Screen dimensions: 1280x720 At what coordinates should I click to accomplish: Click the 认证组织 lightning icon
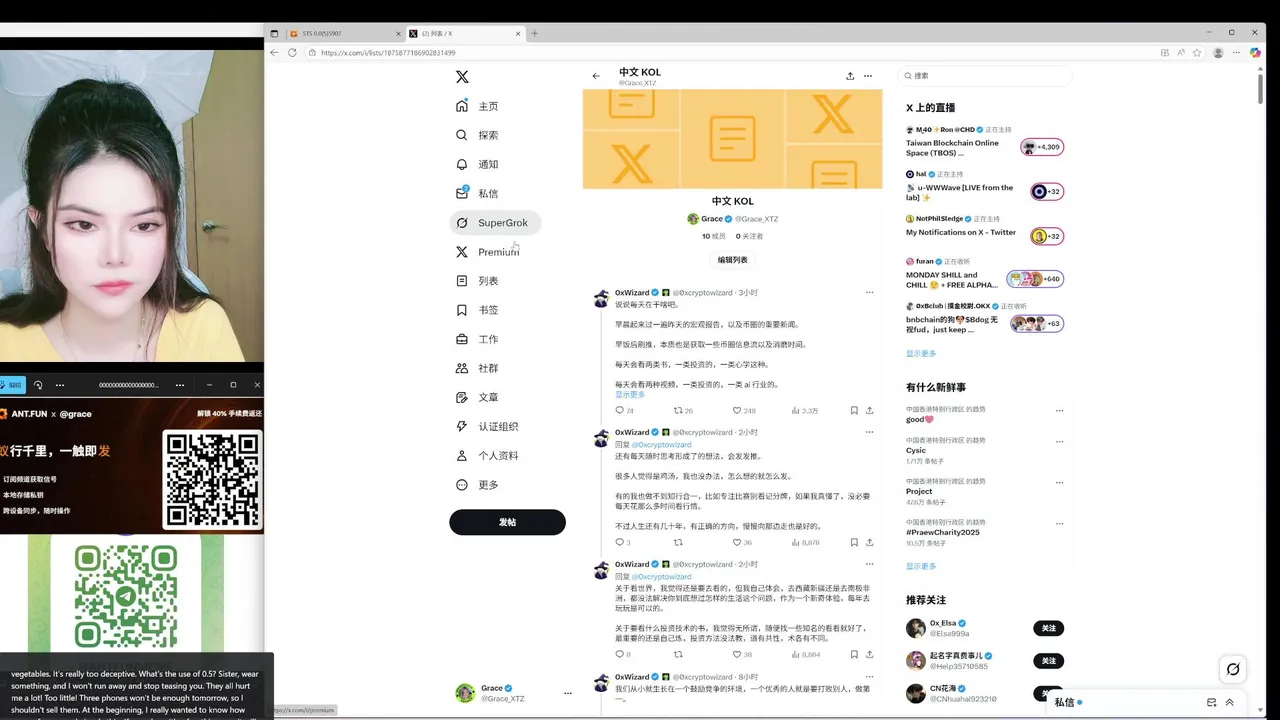pyautogui.click(x=462, y=426)
